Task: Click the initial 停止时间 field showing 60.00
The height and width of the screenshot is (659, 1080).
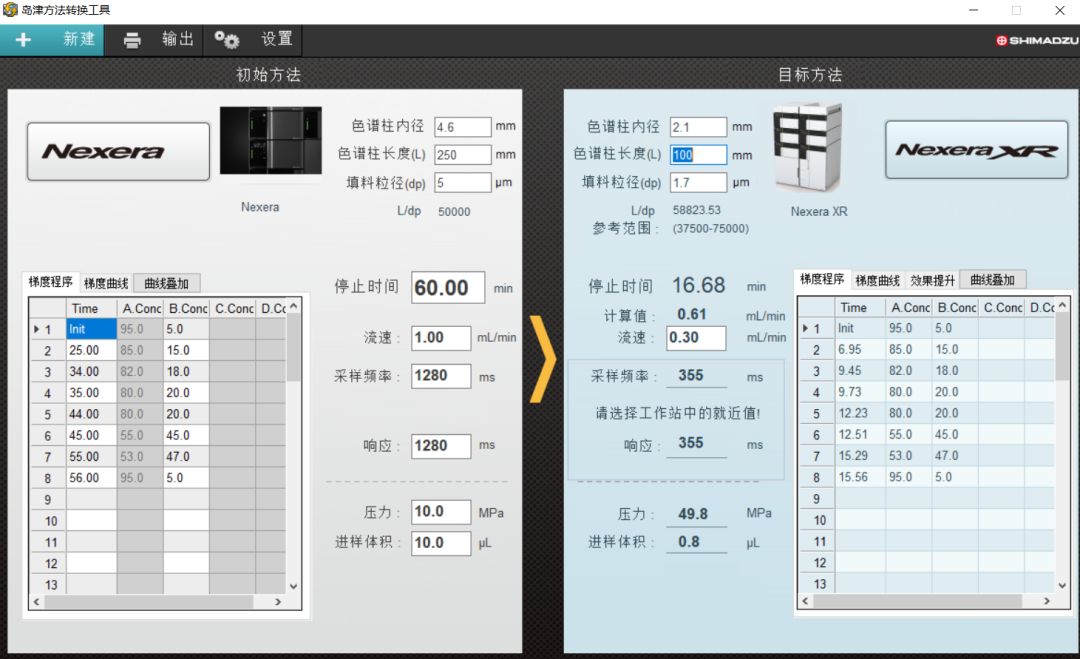Action: tap(447, 288)
